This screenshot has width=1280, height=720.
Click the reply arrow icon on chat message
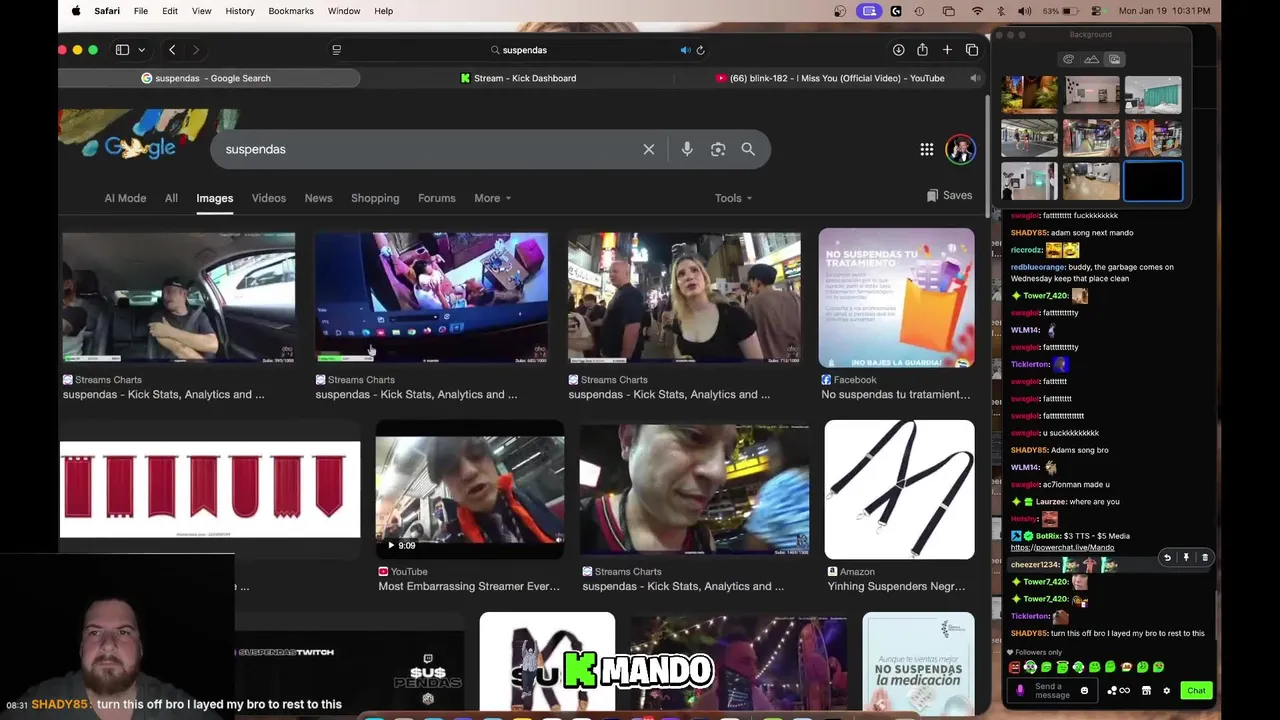pos(1167,558)
